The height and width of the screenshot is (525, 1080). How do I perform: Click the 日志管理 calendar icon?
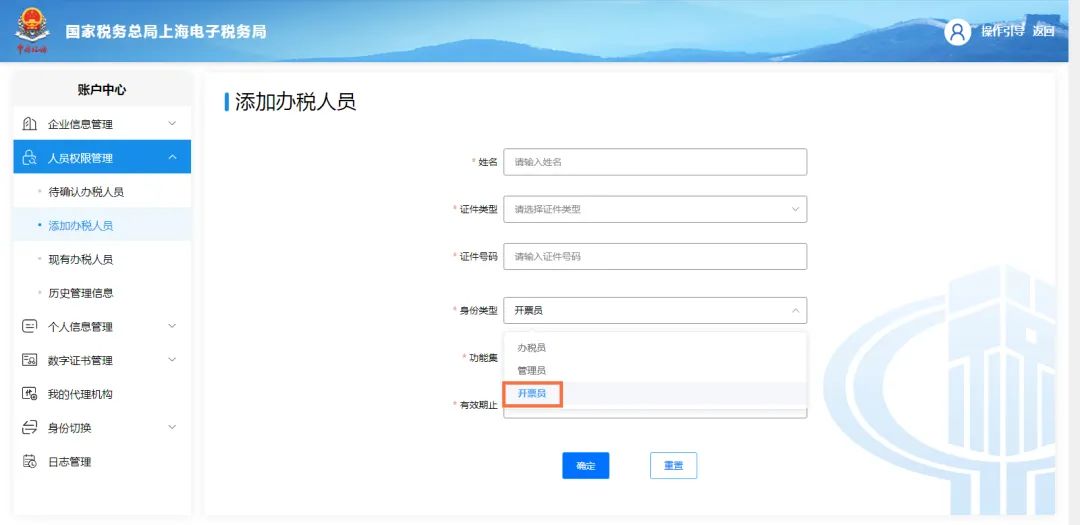30,461
